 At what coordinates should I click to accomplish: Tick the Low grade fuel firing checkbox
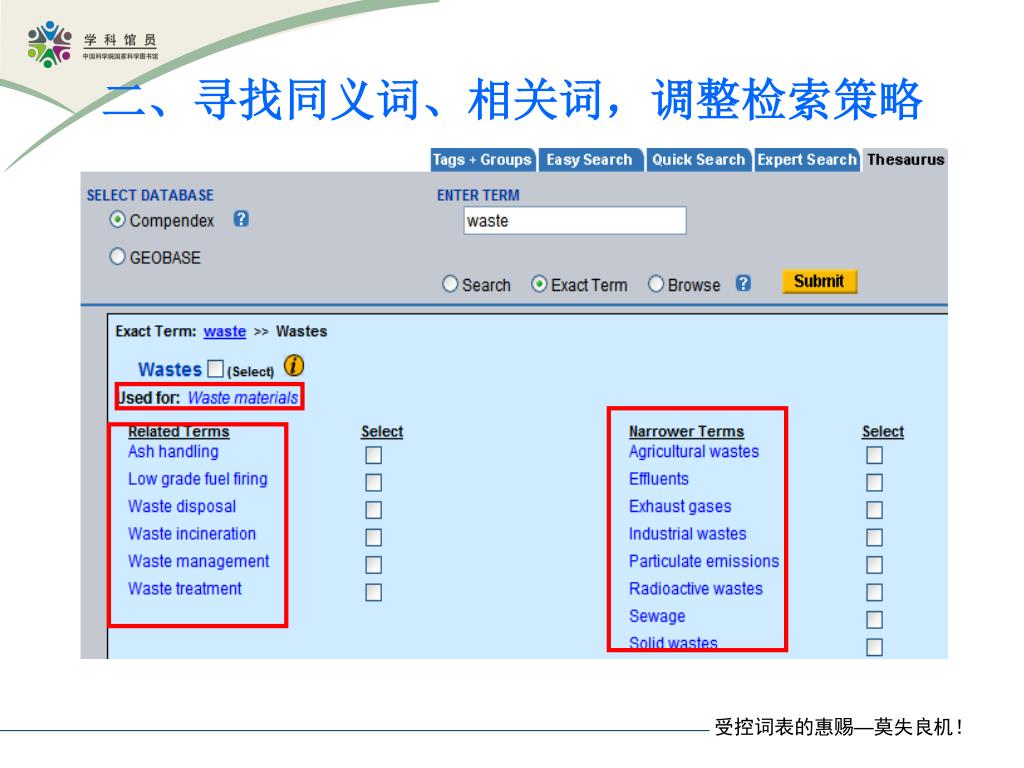click(374, 483)
